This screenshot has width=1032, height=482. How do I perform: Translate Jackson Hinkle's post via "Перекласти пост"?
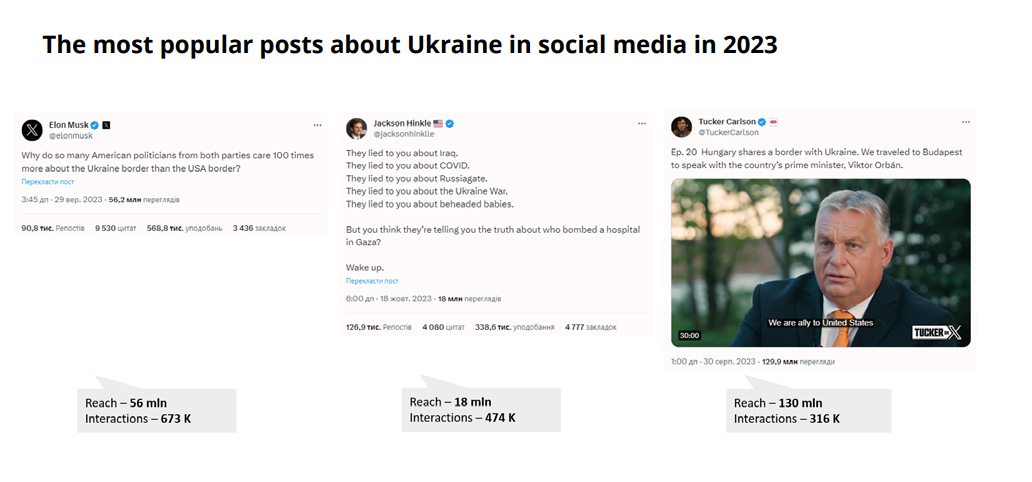click(372, 281)
